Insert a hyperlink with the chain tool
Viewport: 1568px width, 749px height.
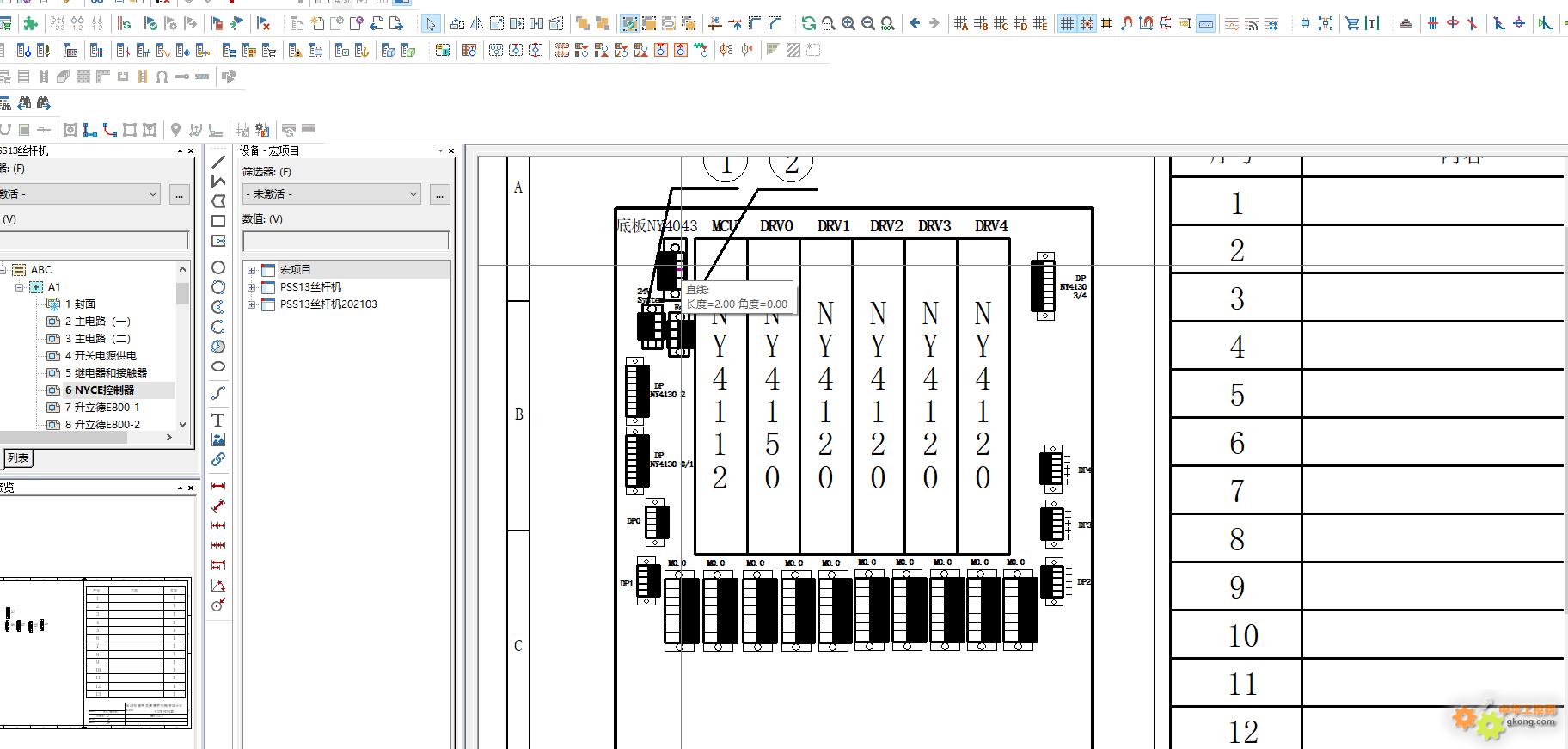[218, 459]
